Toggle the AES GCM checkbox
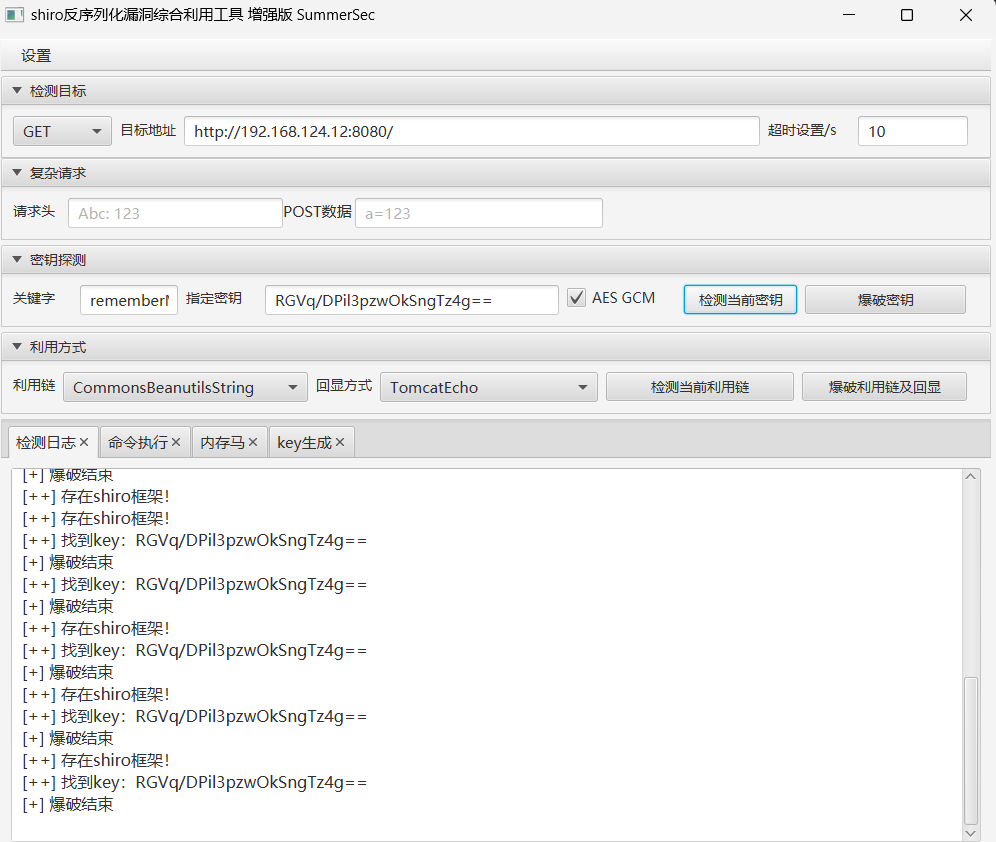The height and width of the screenshot is (842, 996). coord(576,297)
